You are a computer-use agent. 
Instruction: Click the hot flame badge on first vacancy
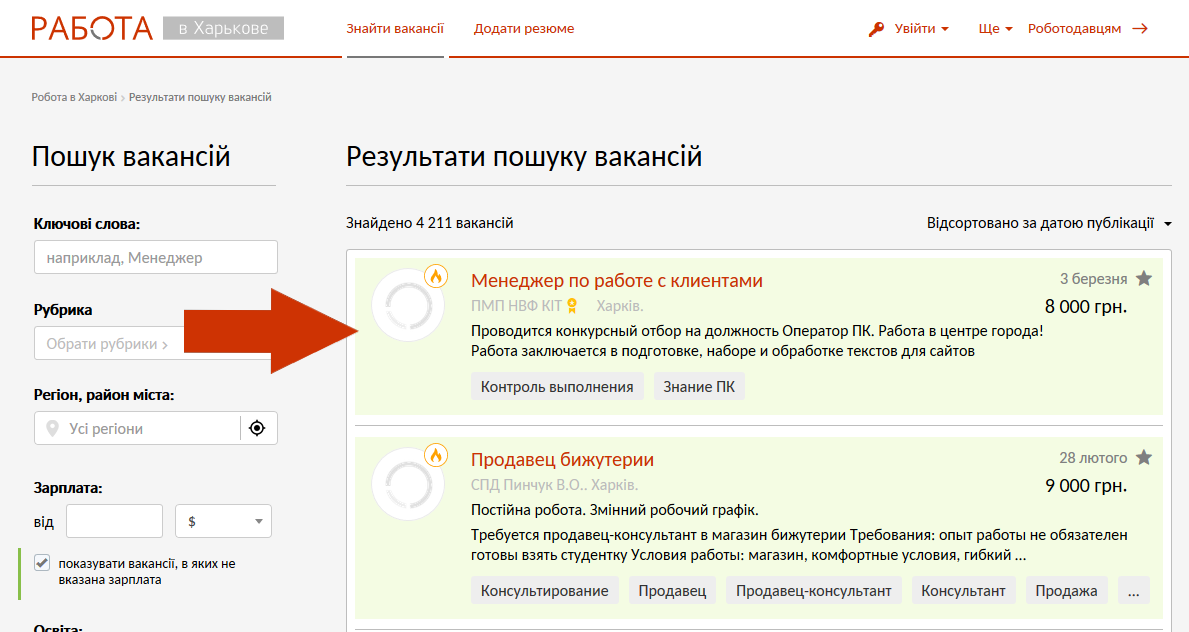(436, 276)
